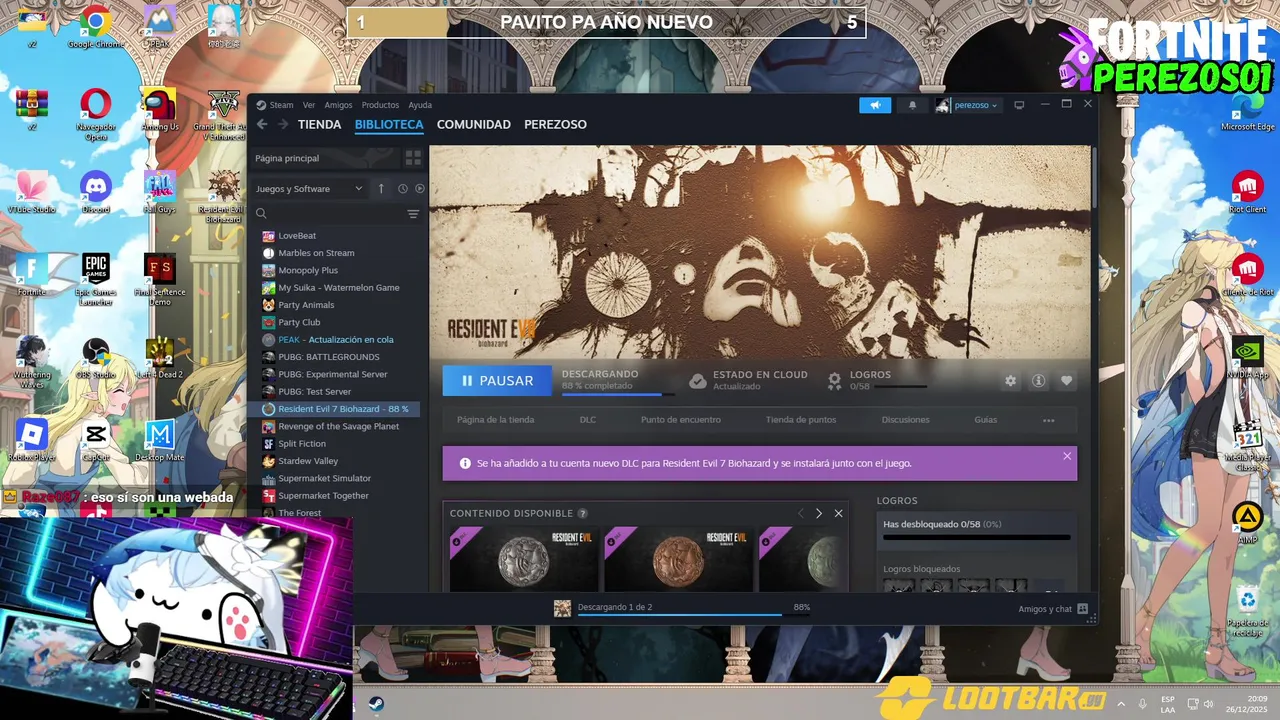The image size is (1280, 720).
Task: Open Guías link
Action: 986,420
